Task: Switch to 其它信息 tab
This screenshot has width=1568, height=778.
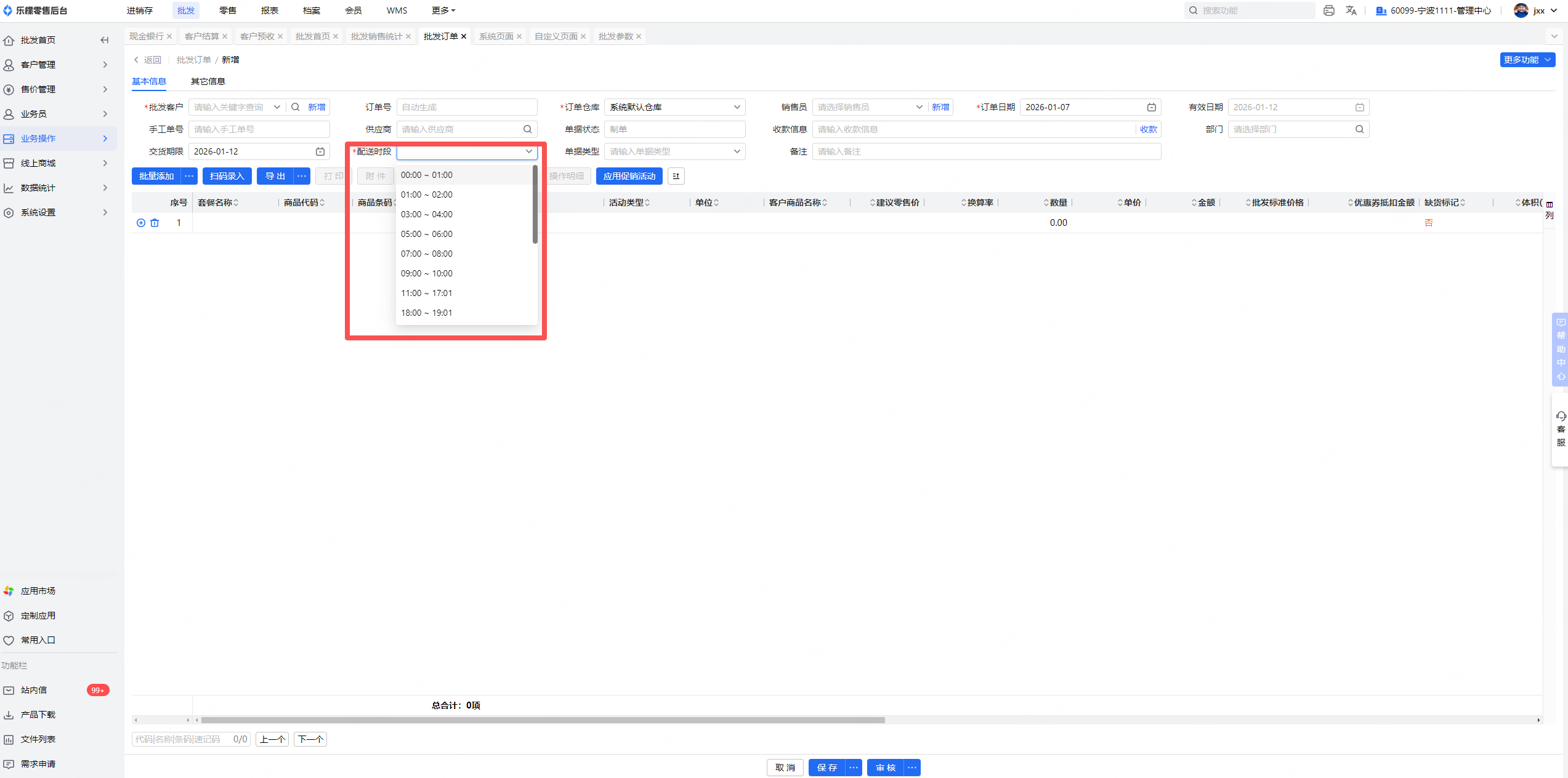Action: point(208,81)
